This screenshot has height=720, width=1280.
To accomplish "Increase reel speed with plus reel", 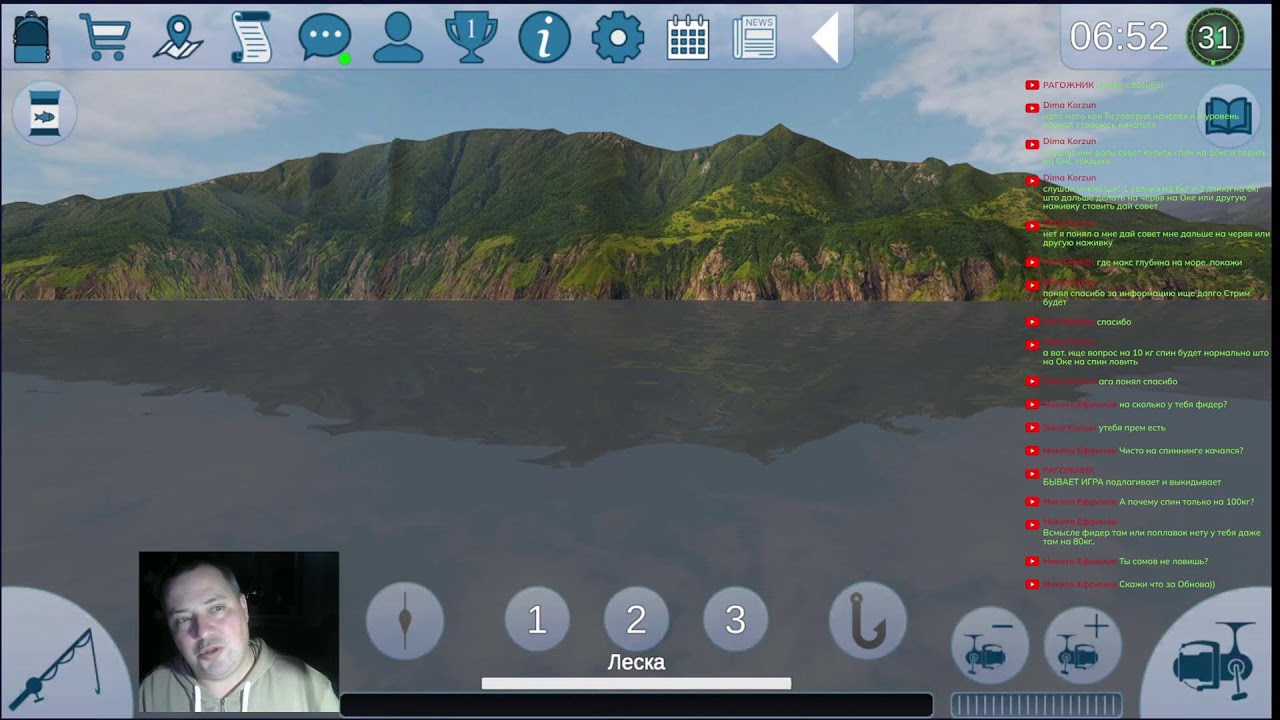I will (x=1083, y=646).
